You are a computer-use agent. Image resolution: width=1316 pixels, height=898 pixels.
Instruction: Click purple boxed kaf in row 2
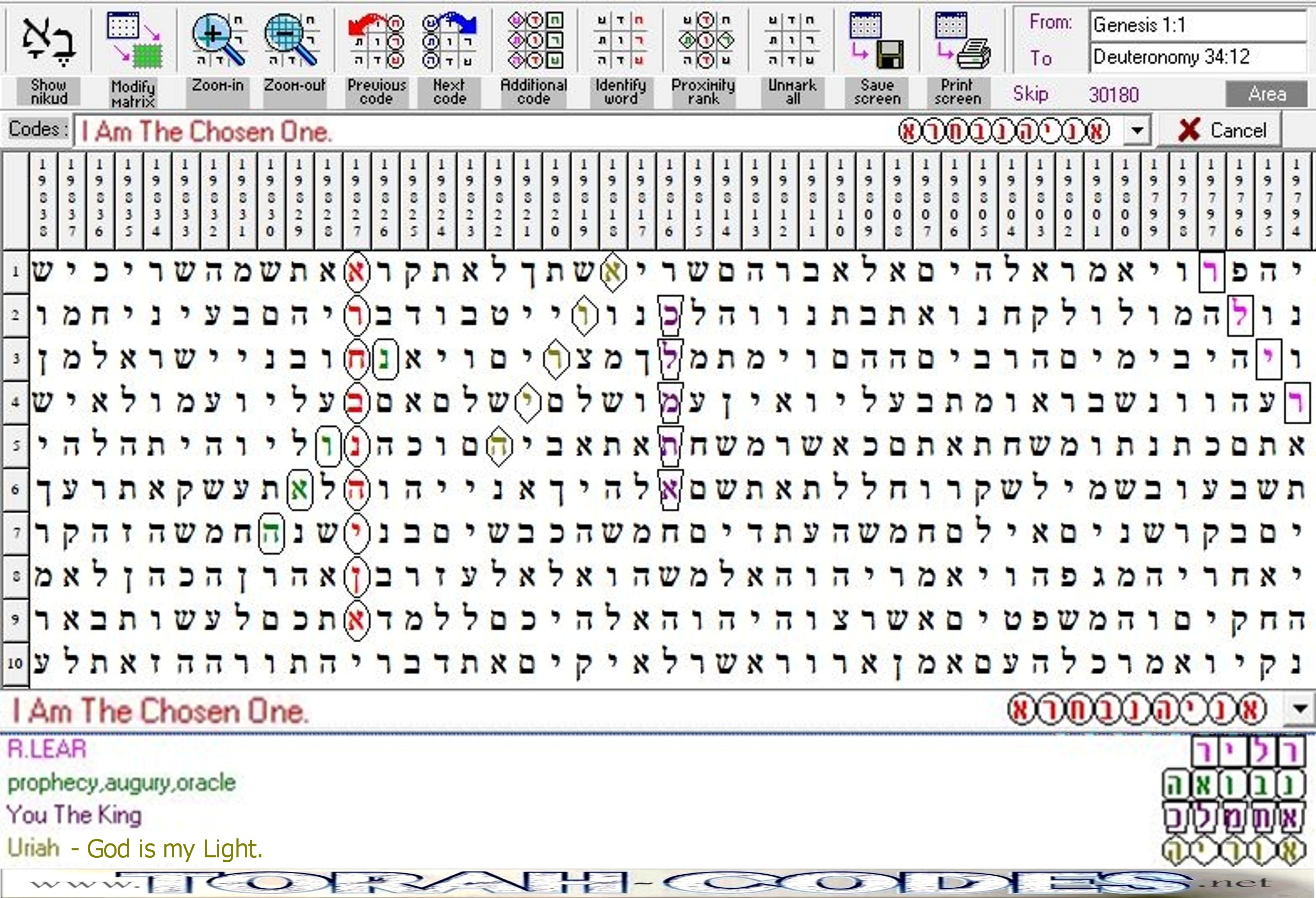[x=670, y=315]
